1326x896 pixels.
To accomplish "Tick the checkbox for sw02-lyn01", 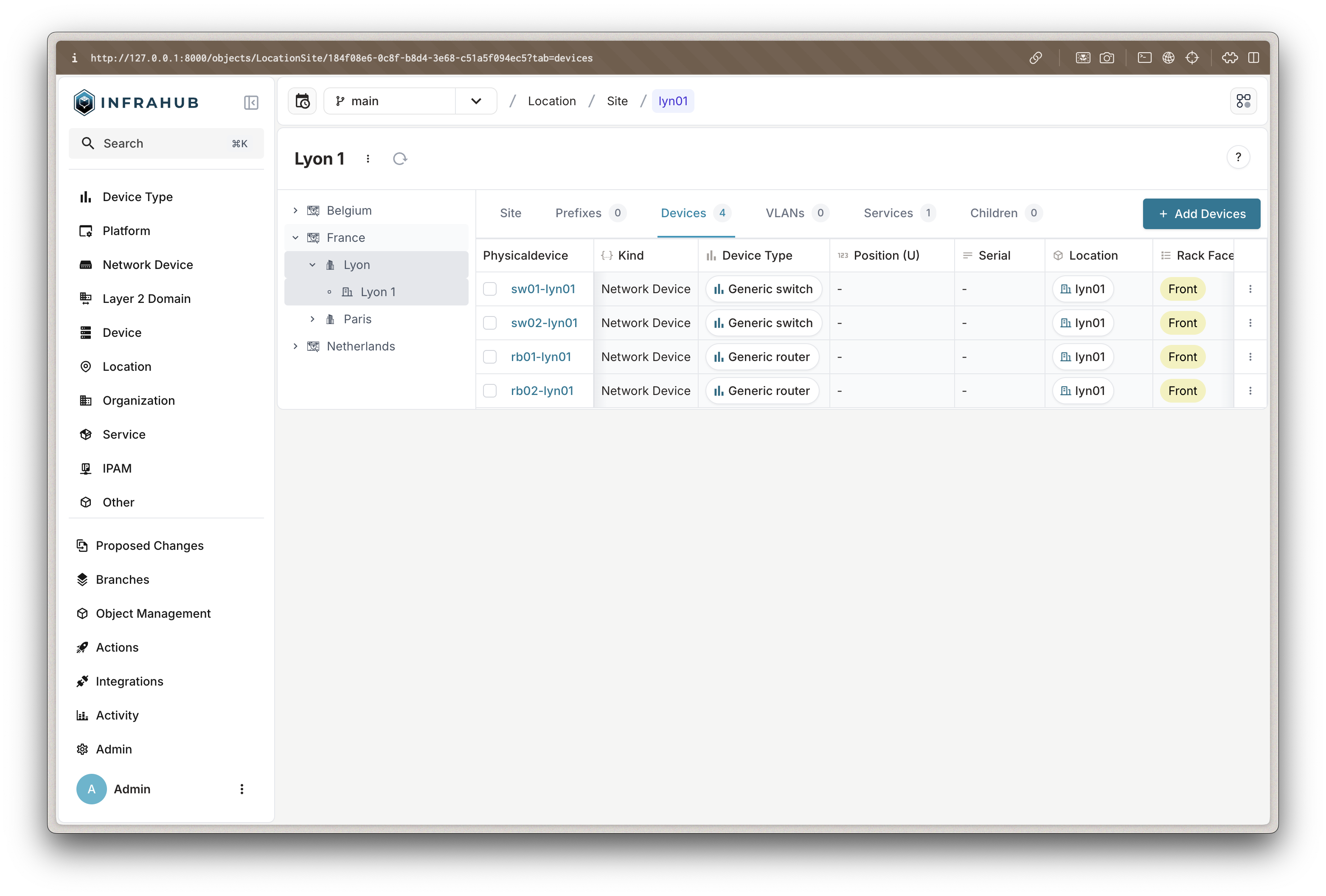I will pos(490,323).
